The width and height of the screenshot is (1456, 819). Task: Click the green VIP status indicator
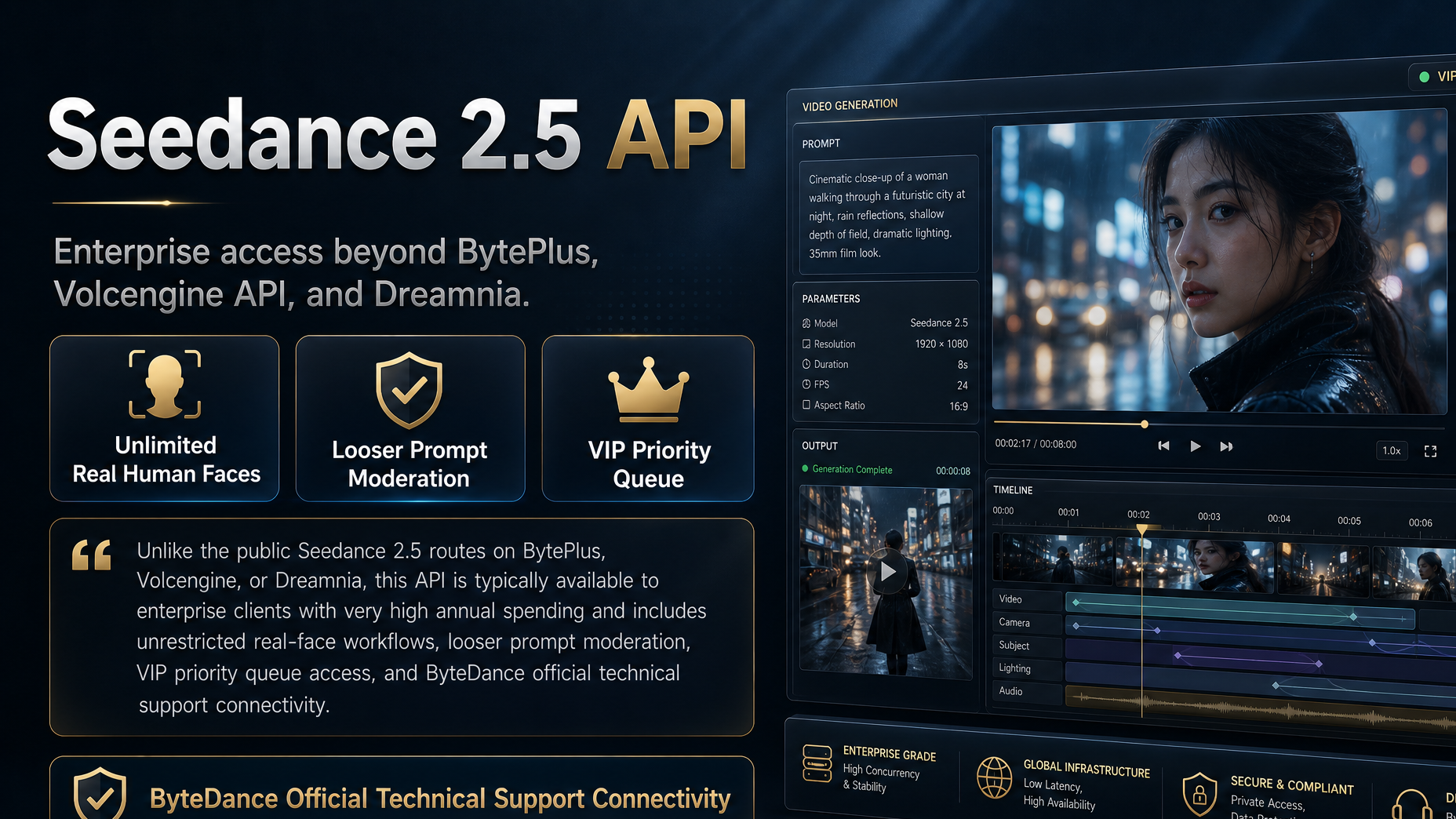tap(1425, 77)
